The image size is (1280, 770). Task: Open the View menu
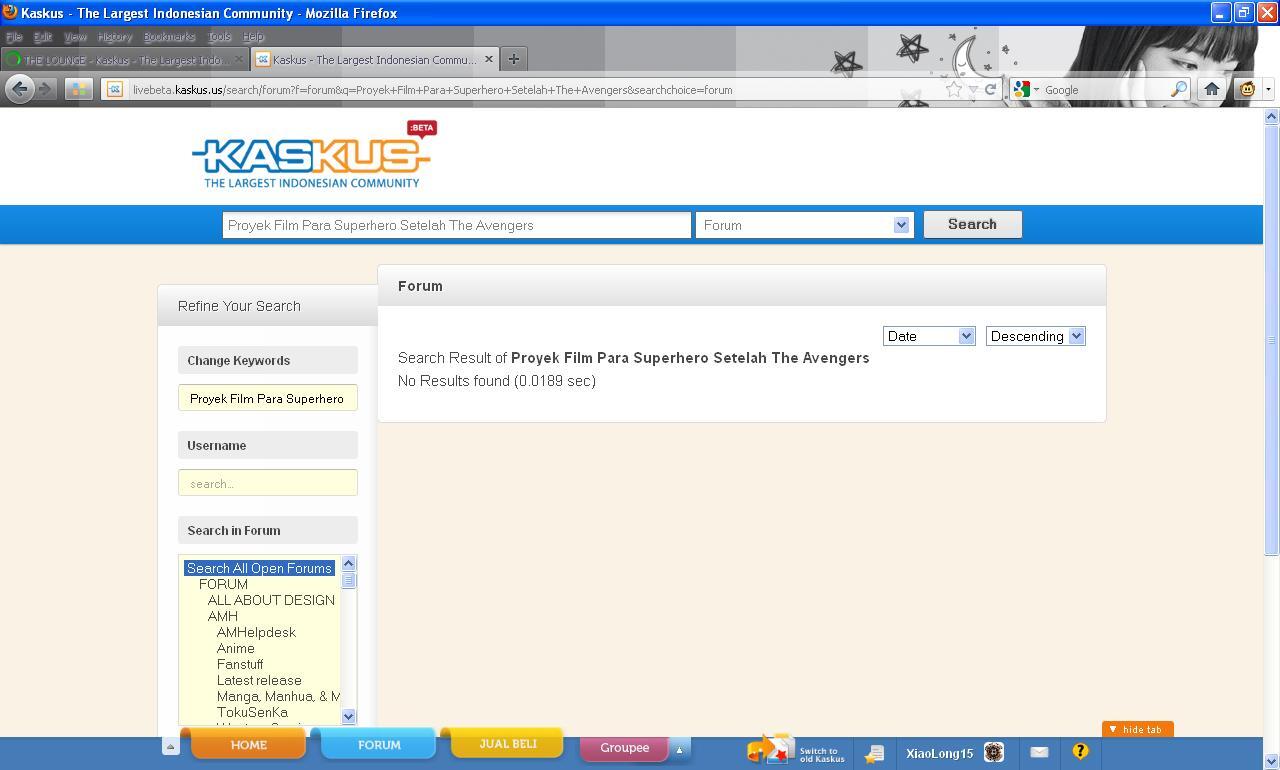coord(75,36)
